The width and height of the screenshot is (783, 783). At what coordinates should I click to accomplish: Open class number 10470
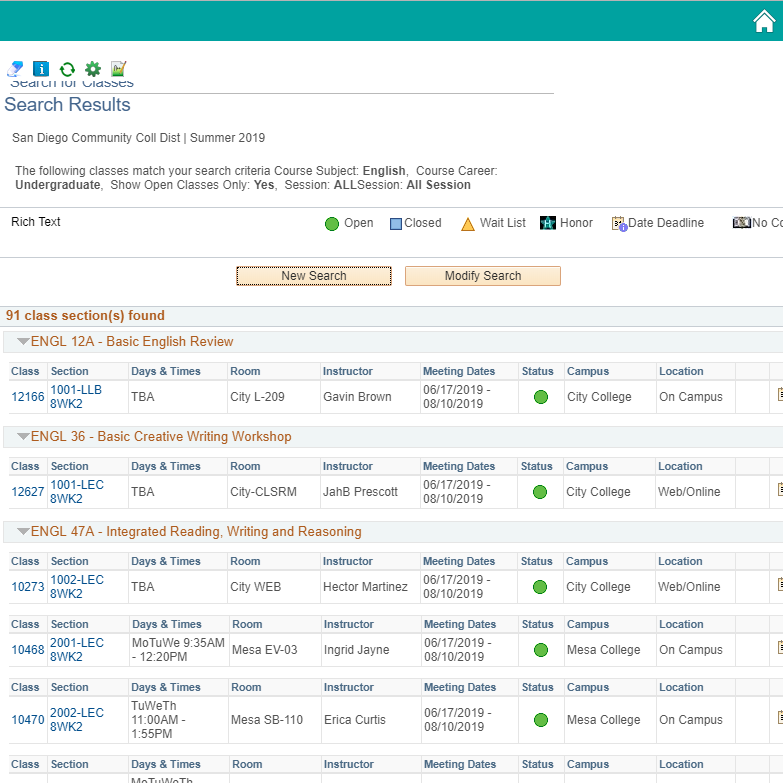28,720
